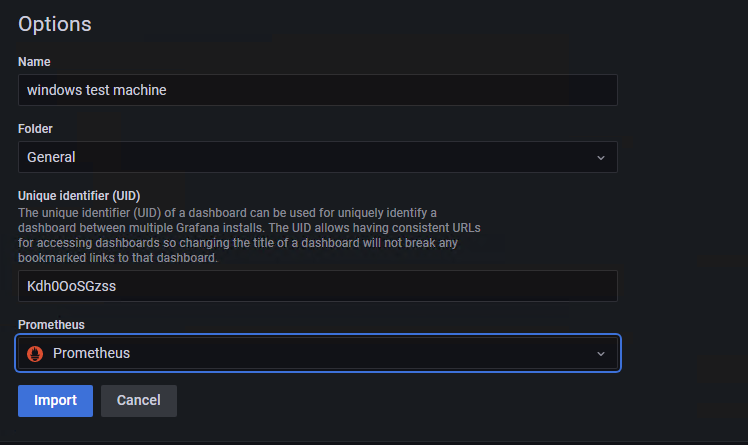Viewport: 748px width, 445px height.
Task: Click the Prometheus flame icon
Action: (x=35, y=353)
